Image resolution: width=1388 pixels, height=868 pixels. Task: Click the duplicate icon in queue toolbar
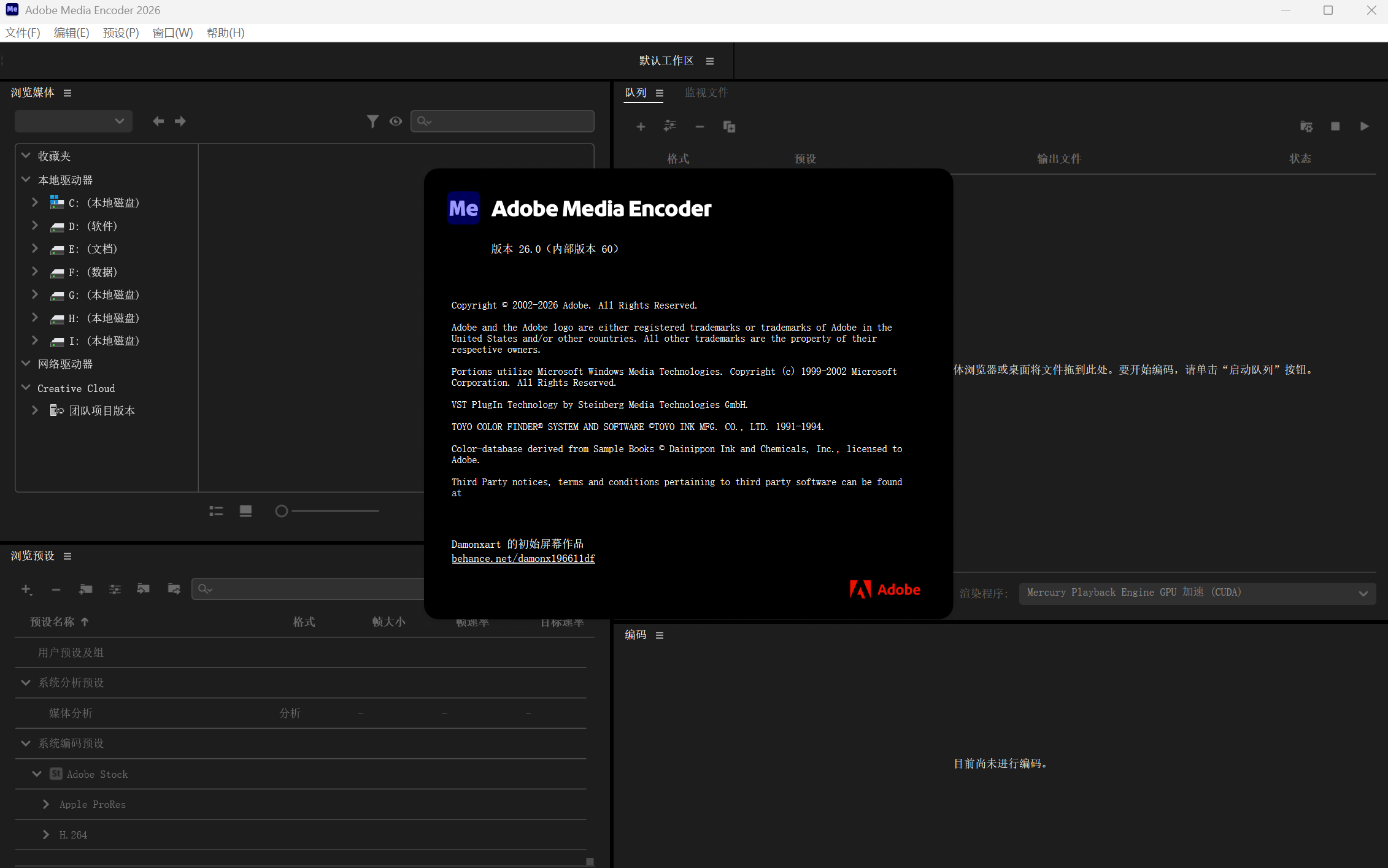click(729, 127)
